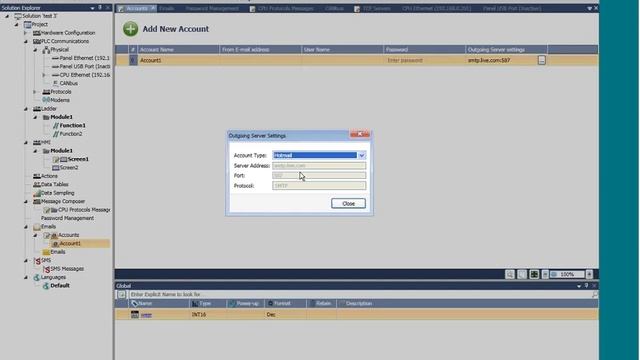Switch to the CPU Ethernet tab

click(436, 9)
